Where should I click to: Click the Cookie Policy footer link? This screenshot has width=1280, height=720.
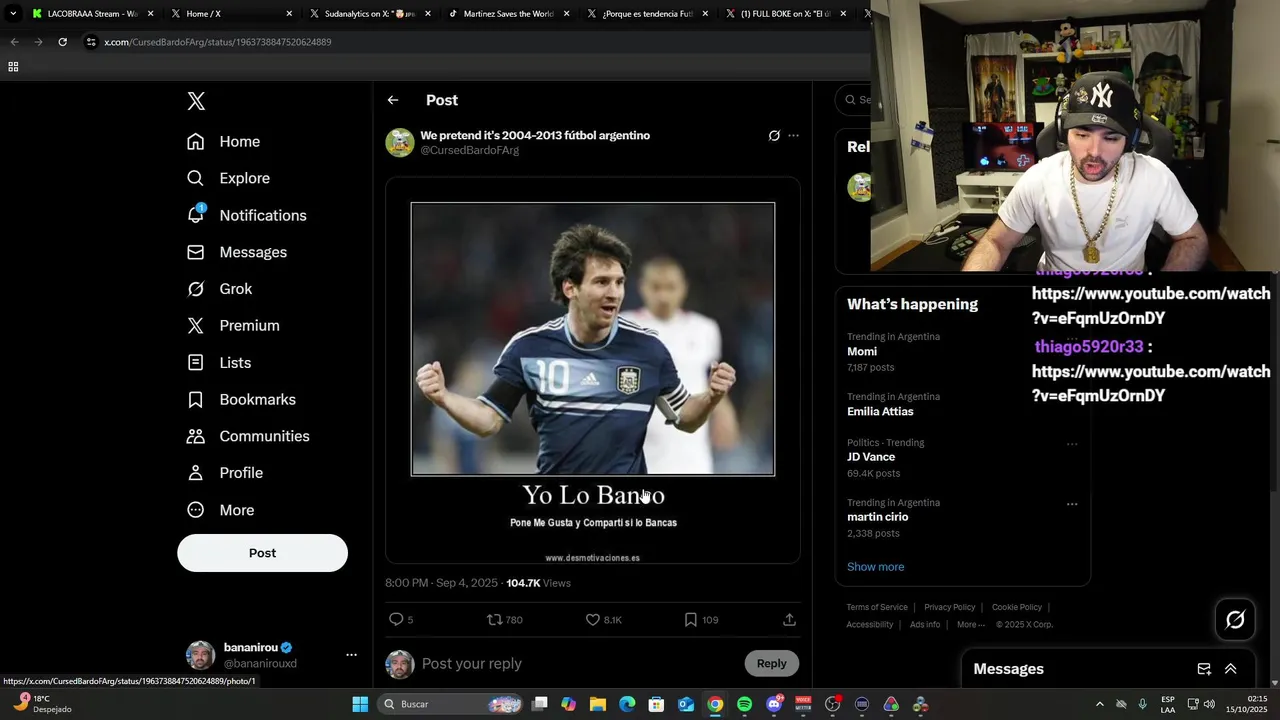[1016, 607]
